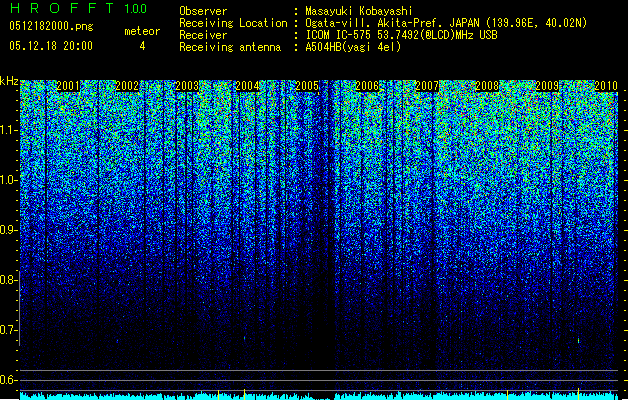Image resolution: width=629 pixels, height=400 pixels.
Task: Click the word "meteor" in the header
Action: pyautogui.click(x=142, y=31)
